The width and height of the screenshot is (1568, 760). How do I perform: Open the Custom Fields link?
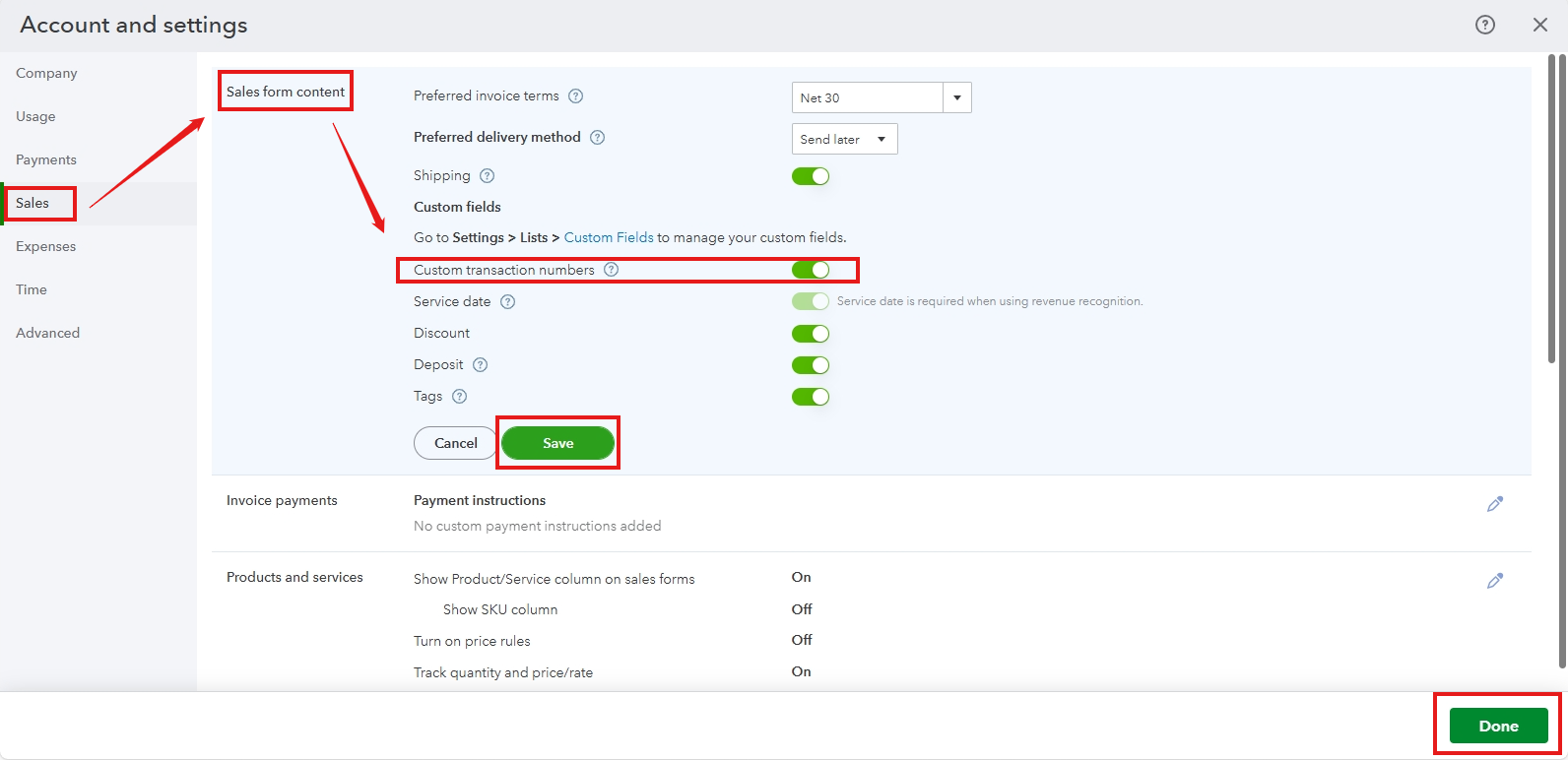coord(608,237)
